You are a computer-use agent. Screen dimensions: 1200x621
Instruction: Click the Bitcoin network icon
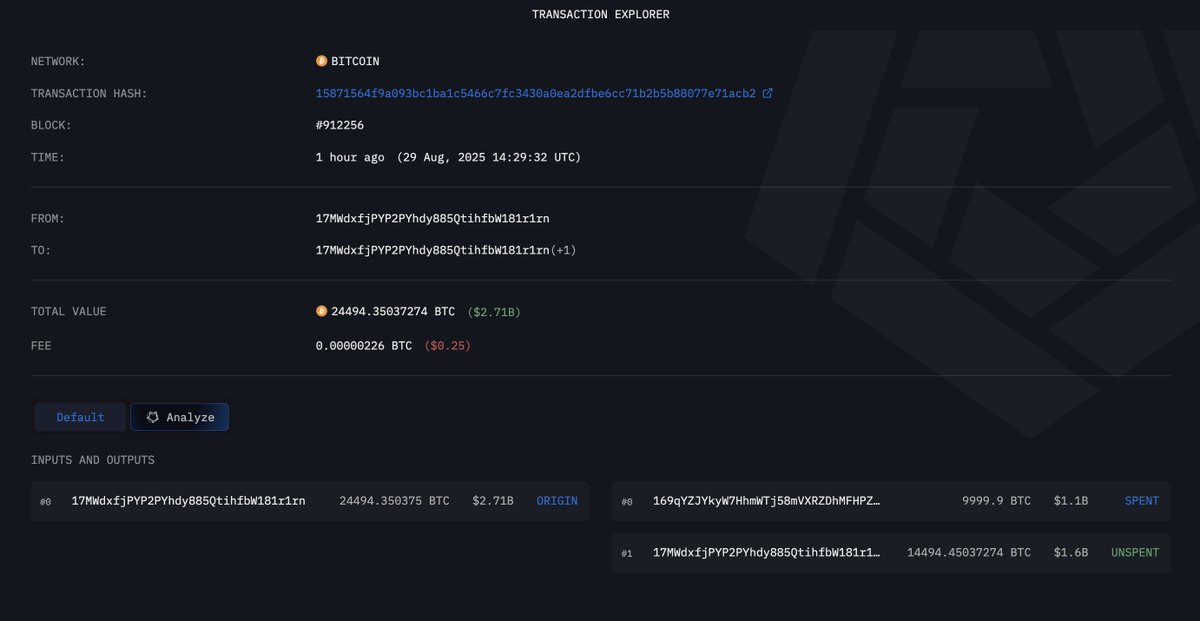(x=322, y=61)
